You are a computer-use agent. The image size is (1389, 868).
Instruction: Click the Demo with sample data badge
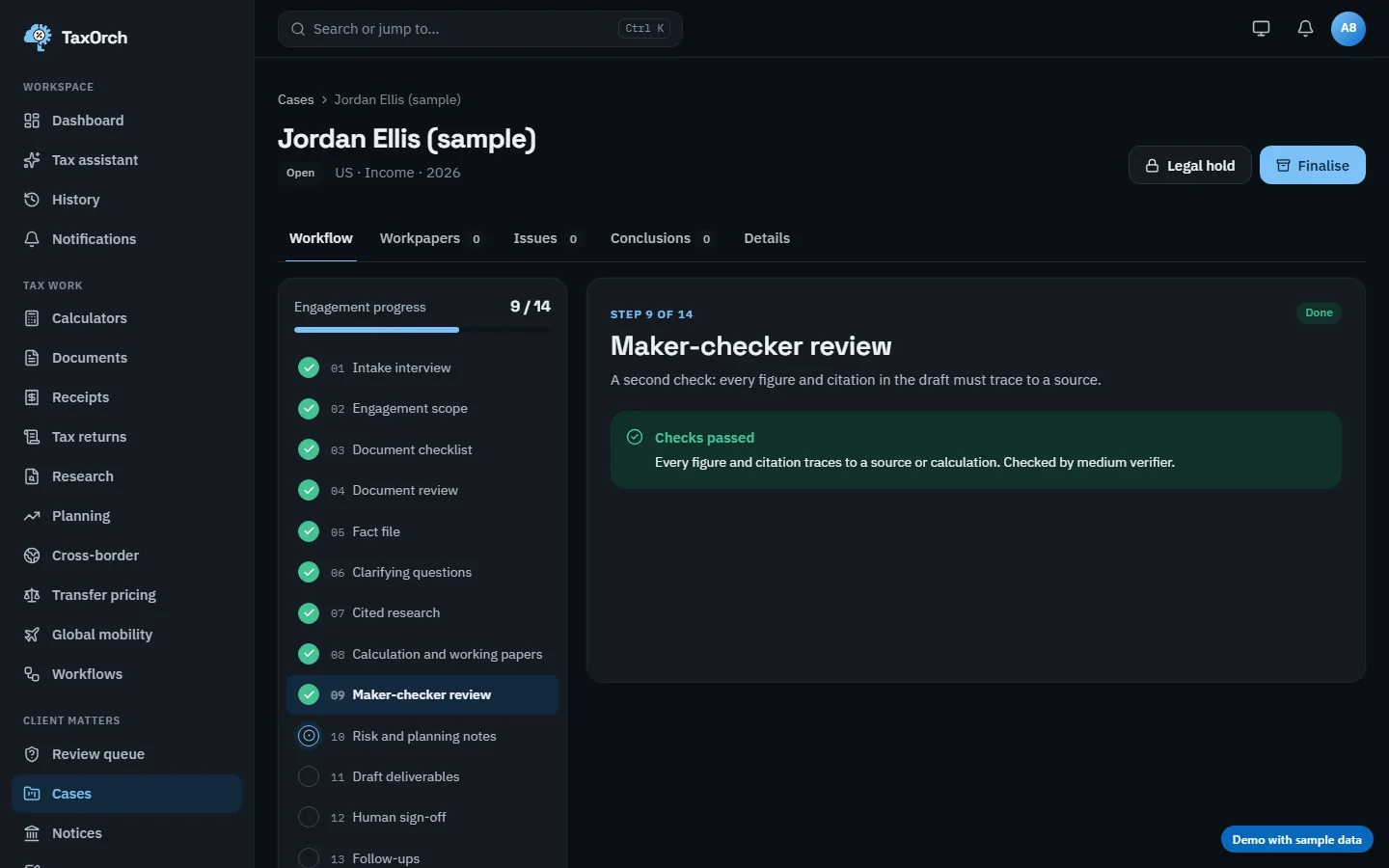[x=1296, y=840]
